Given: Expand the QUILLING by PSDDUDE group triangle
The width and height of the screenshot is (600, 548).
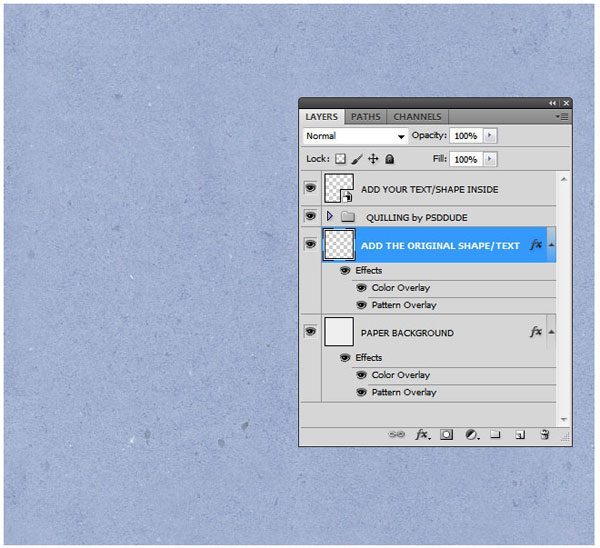Looking at the screenshot, I should [x=329, y=216].
